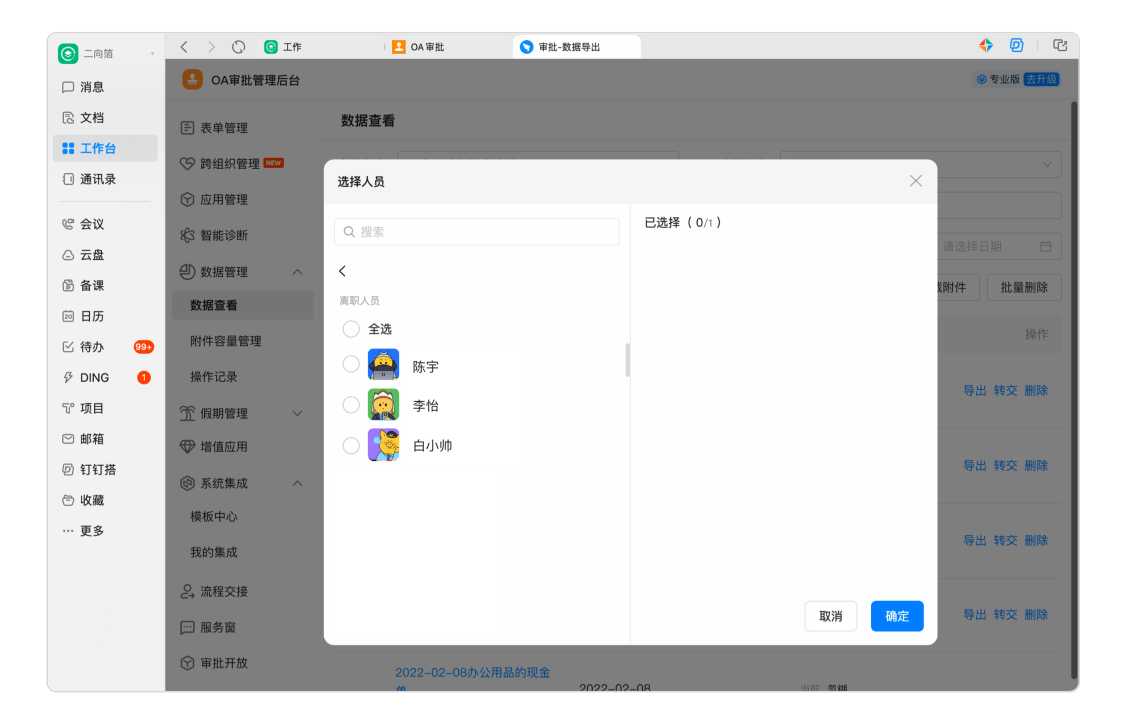Click the person list scrollbar handle

click(627, 360)
